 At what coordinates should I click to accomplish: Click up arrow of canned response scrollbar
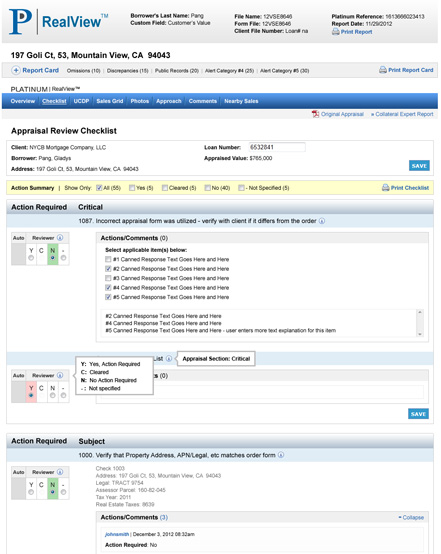pyautogui.click(x=420, y=312)
